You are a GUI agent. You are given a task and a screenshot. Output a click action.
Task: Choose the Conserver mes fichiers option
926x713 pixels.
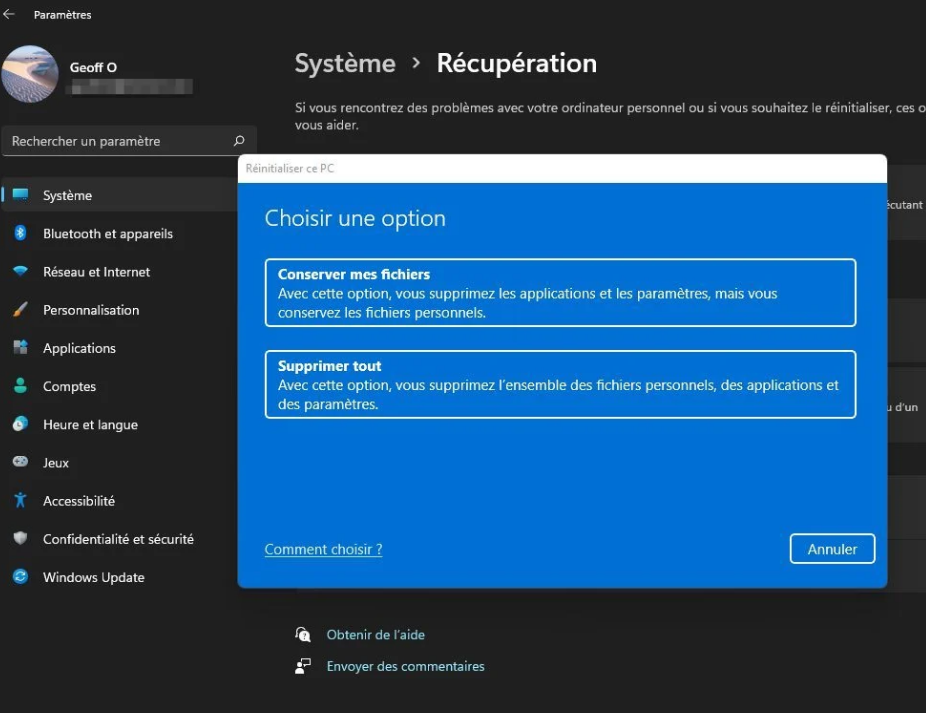(x=560, y=292)
